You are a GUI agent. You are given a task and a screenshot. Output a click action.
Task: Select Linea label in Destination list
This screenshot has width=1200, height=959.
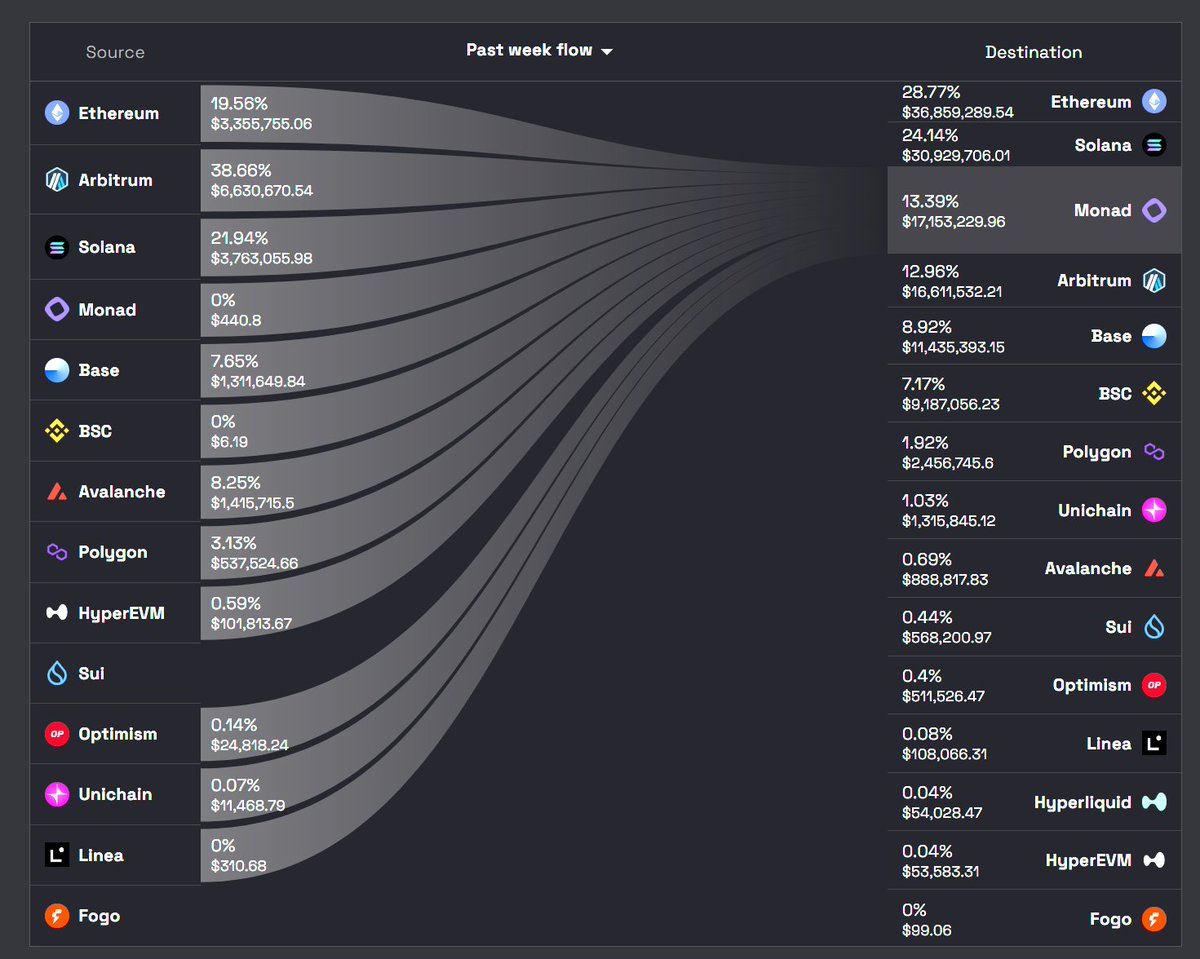tap(1109, 743)
